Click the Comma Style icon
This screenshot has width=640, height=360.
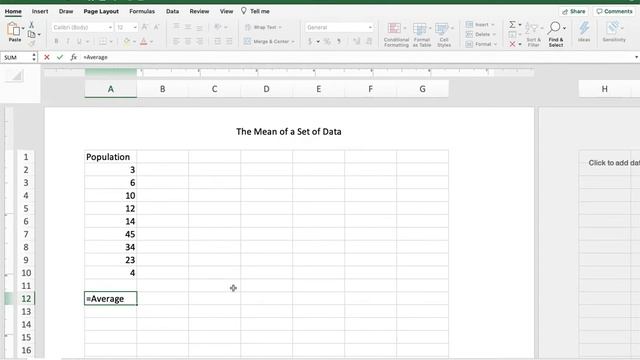[339, 41]
